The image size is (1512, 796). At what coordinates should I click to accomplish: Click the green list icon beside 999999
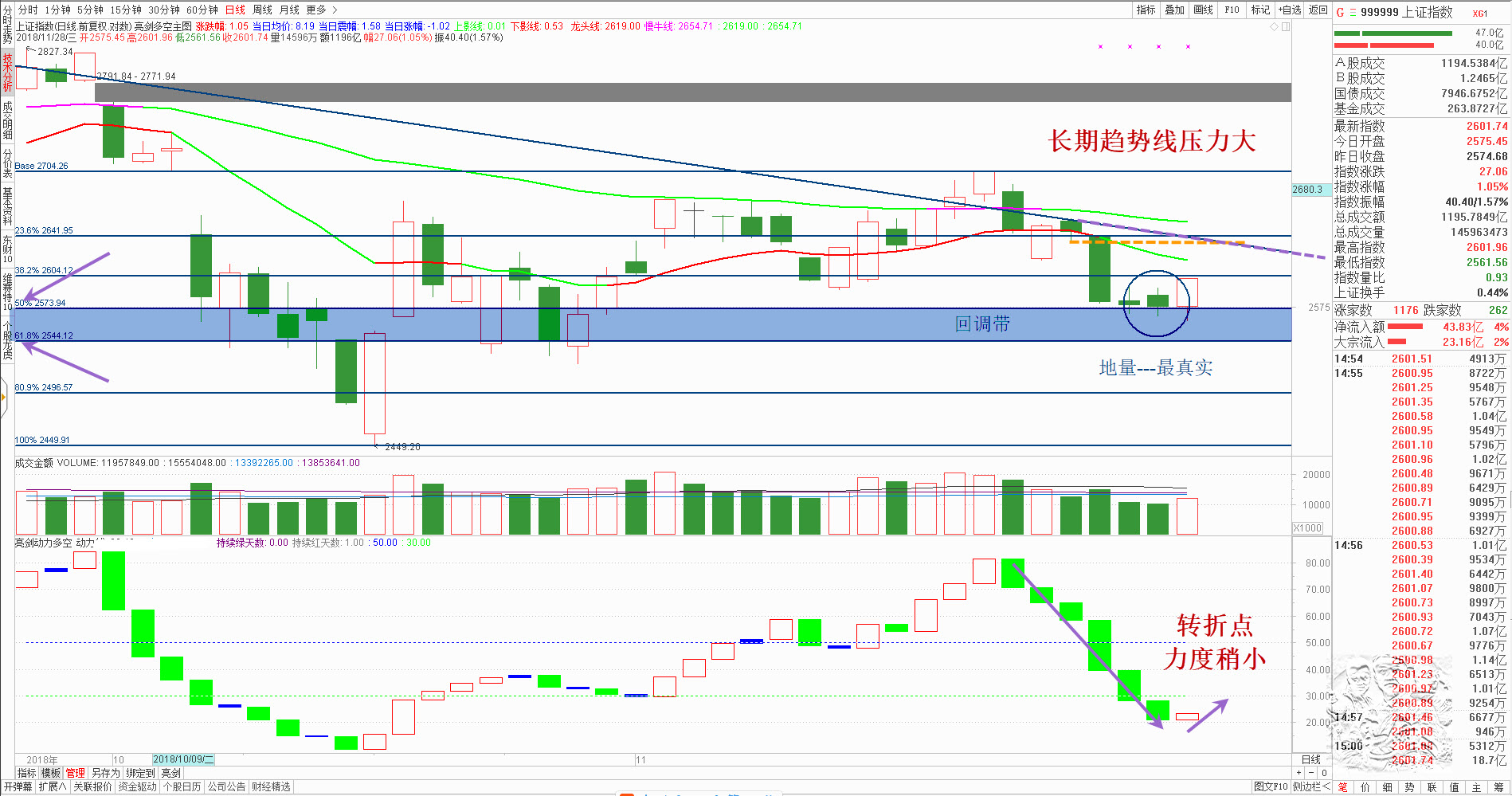1352,12
